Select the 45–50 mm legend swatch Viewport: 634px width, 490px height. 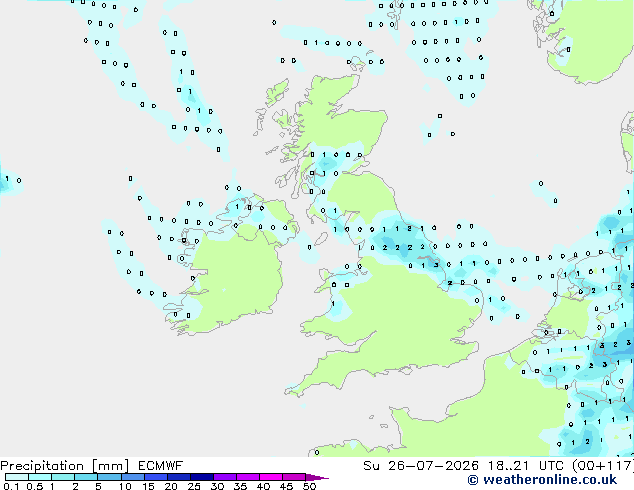coord(294,477)
